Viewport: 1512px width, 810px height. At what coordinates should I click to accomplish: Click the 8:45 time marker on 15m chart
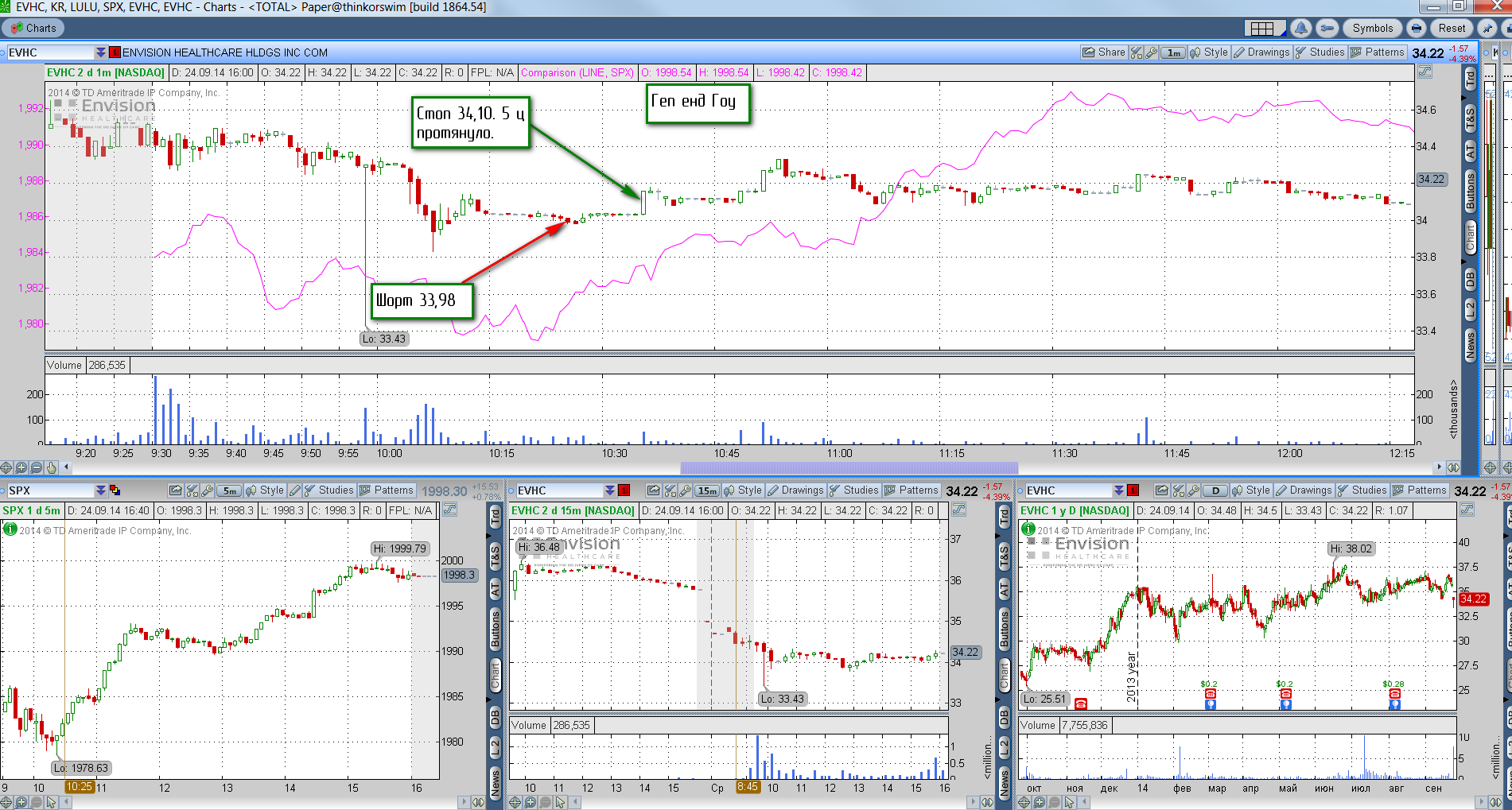(x=748, y=787)
